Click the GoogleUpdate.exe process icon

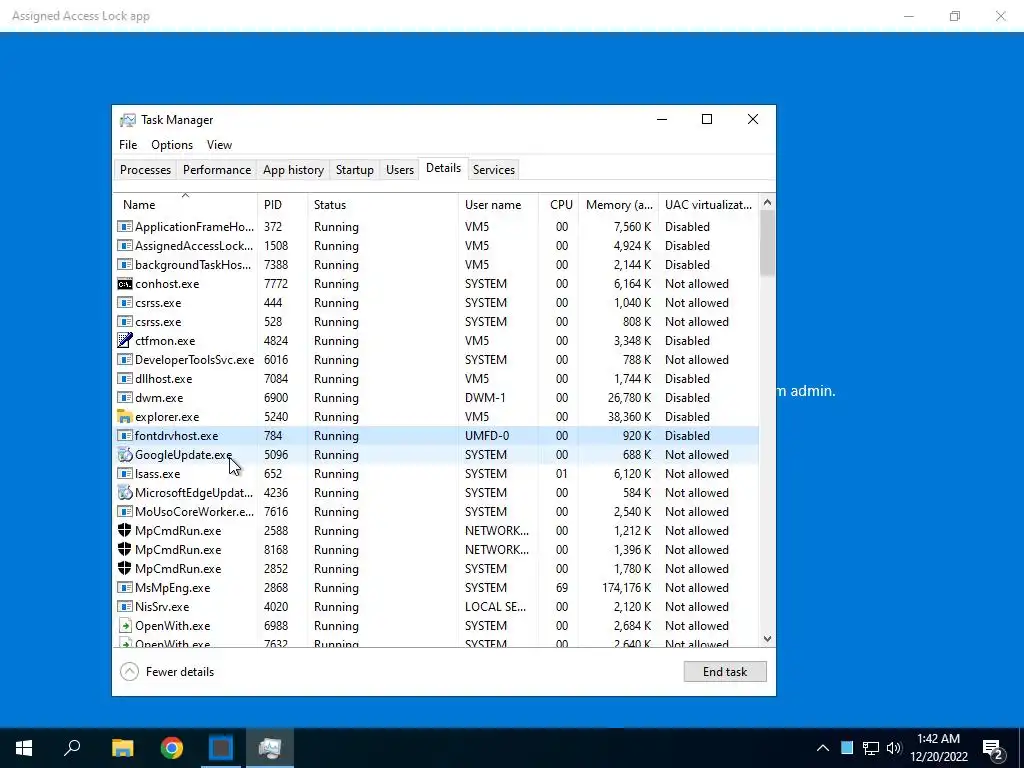click(125, 455)
